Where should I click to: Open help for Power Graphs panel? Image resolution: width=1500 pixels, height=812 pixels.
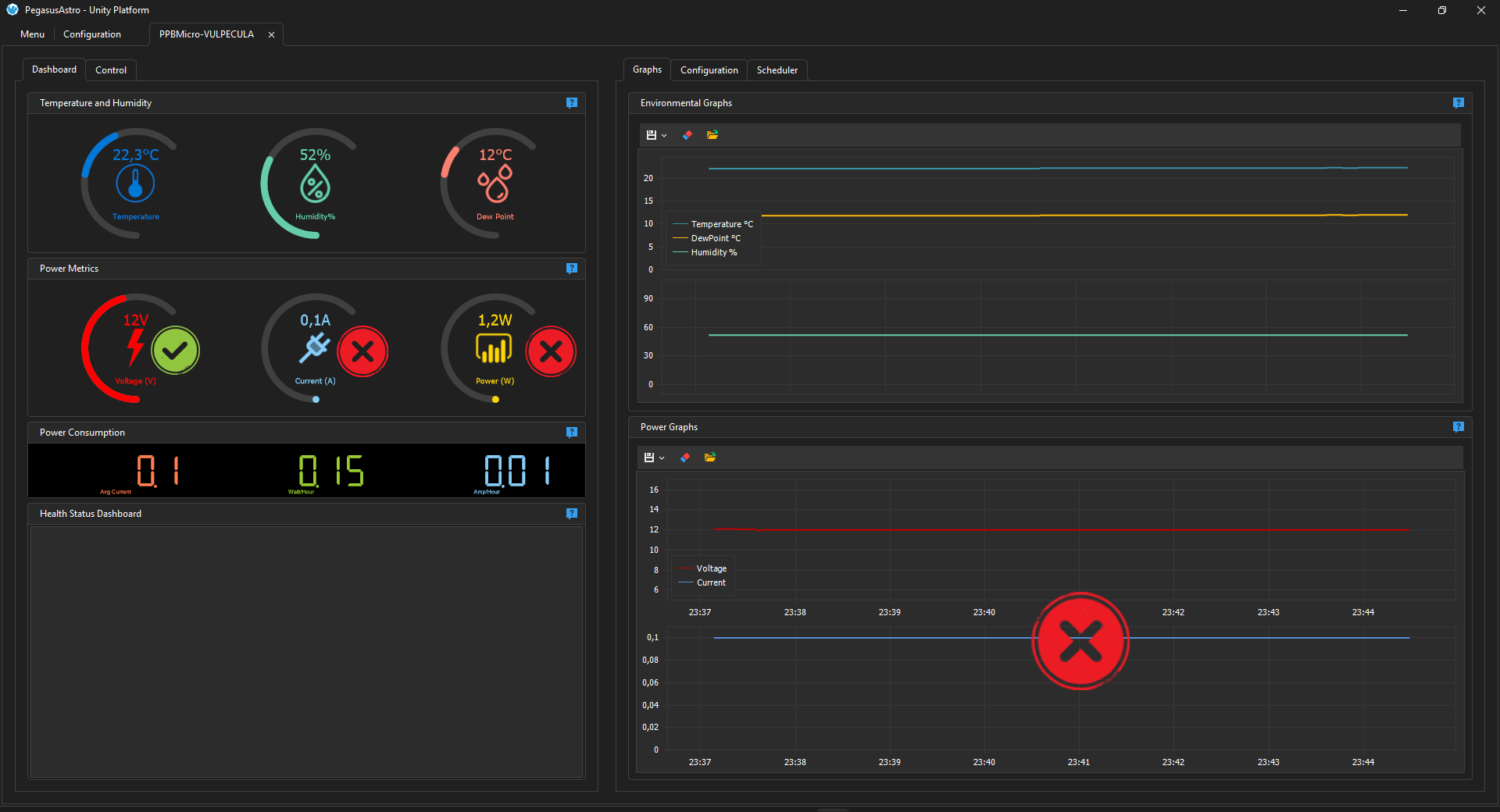1458,427
